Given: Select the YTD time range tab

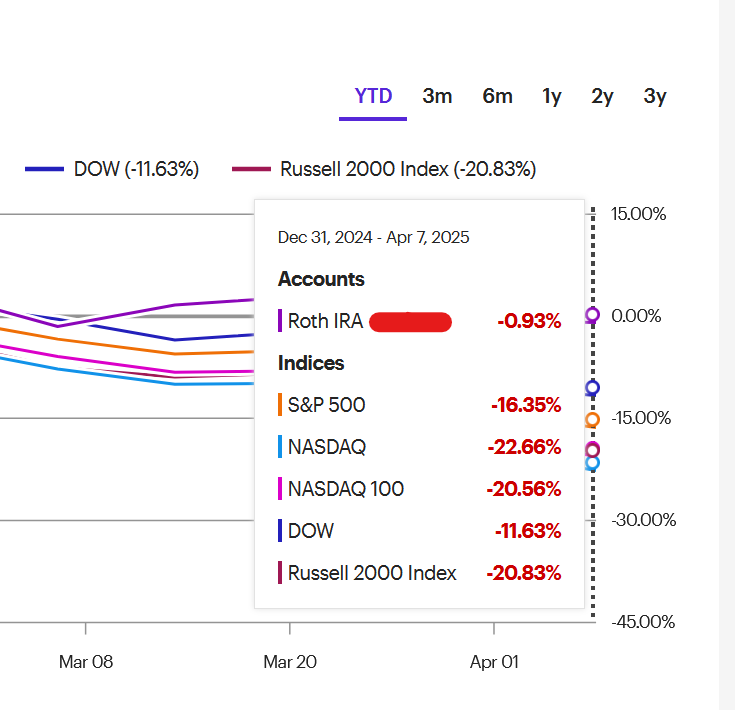Looking at the screenshot, I should click(373, 97).
